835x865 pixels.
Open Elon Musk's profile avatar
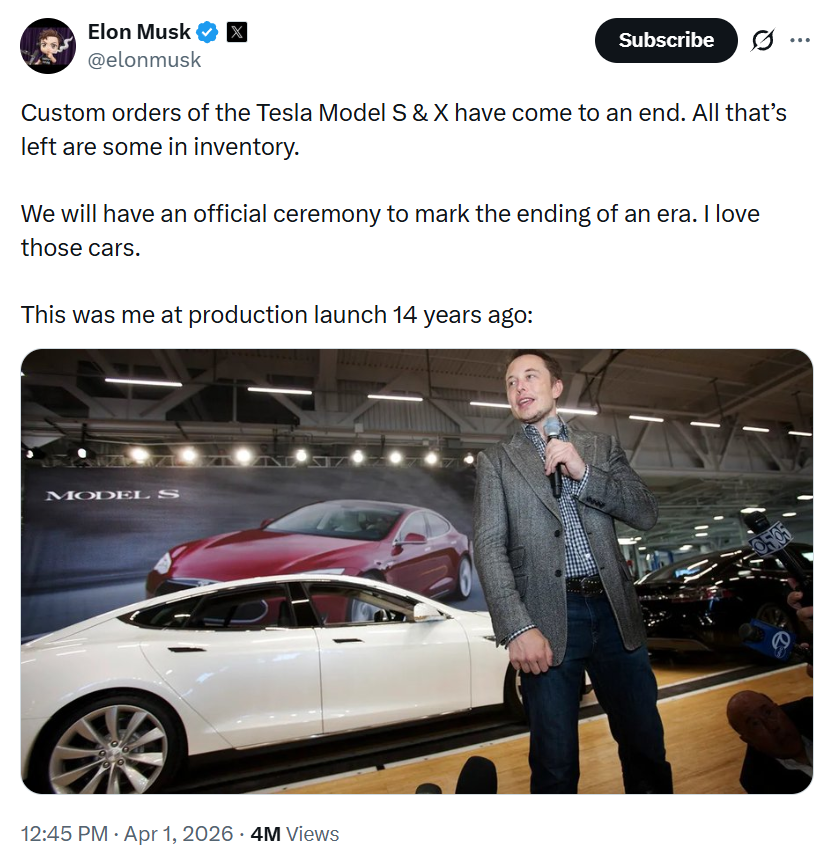(47, 46)
